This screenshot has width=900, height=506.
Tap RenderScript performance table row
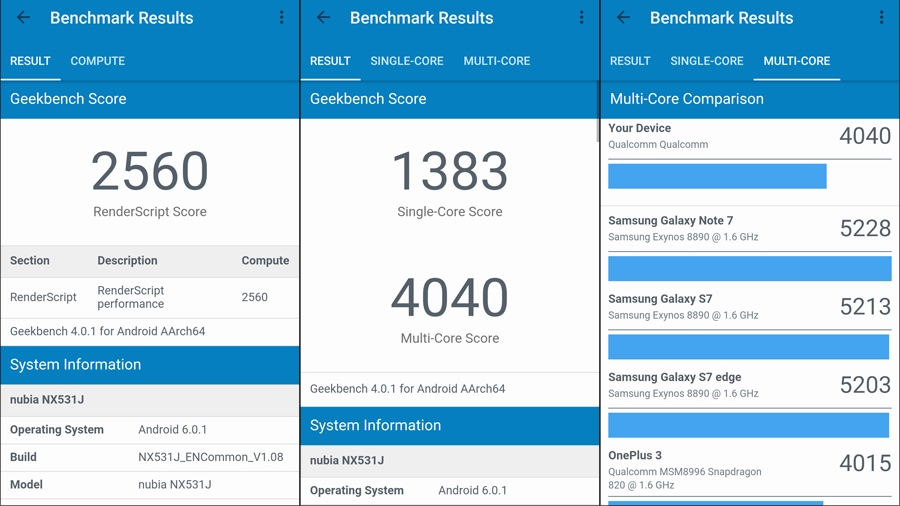(x=150, y=297)
